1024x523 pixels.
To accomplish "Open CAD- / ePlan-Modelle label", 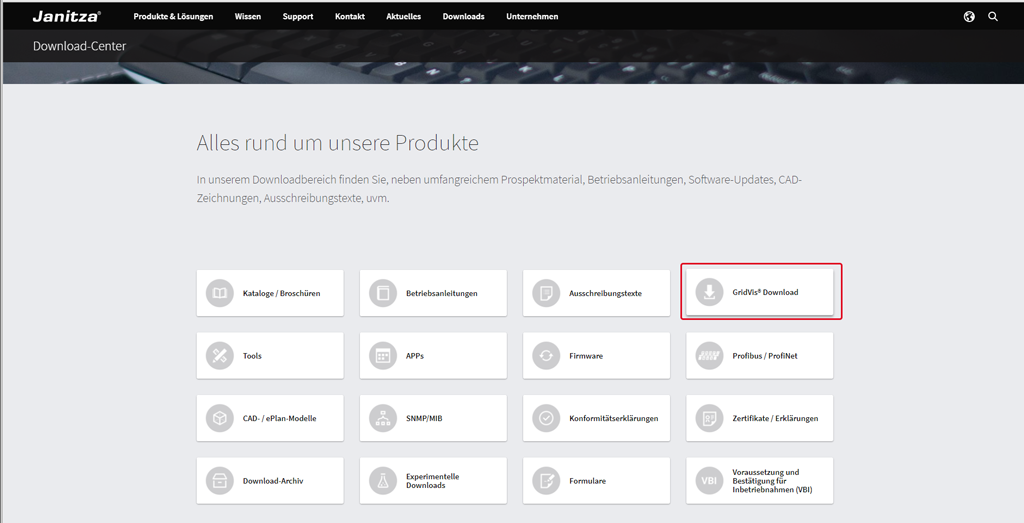I will (x=280, y=418).
